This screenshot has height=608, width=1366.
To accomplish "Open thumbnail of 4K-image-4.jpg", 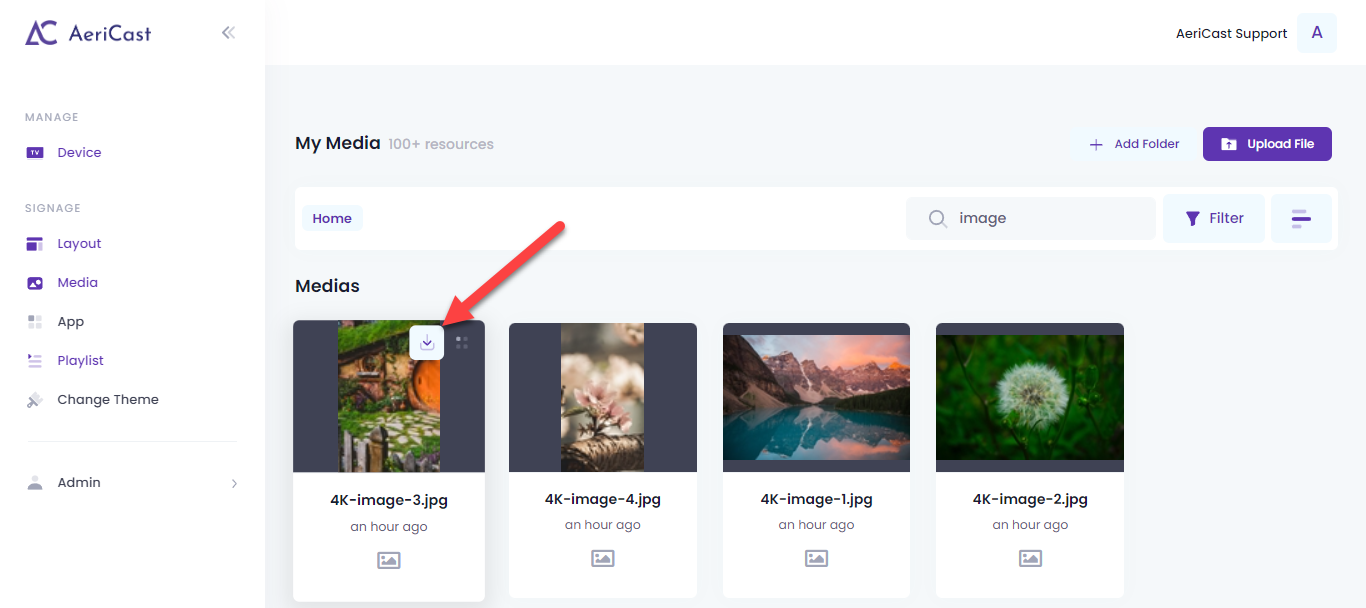I will 603,397.
